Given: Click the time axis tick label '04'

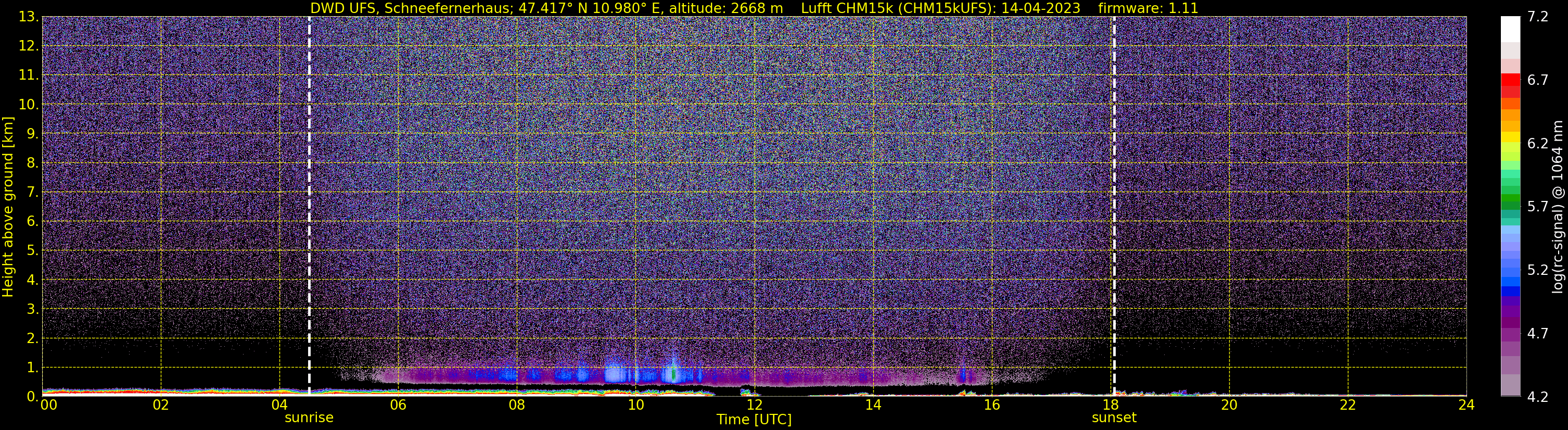Looking at the screenshot, I should [279, 405].
